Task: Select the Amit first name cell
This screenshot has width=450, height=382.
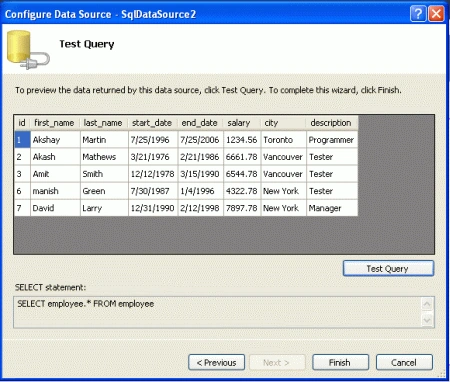Action: 55,174
